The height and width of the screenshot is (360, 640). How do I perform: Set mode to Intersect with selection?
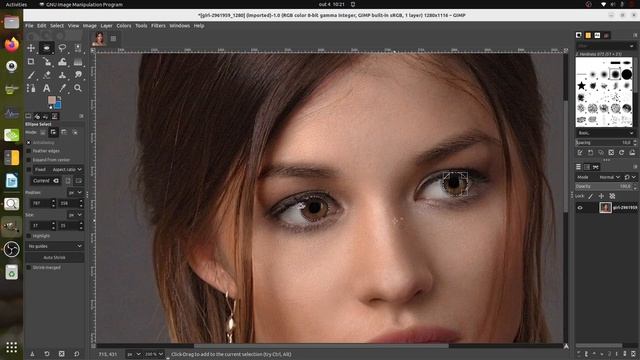point(75,132)
